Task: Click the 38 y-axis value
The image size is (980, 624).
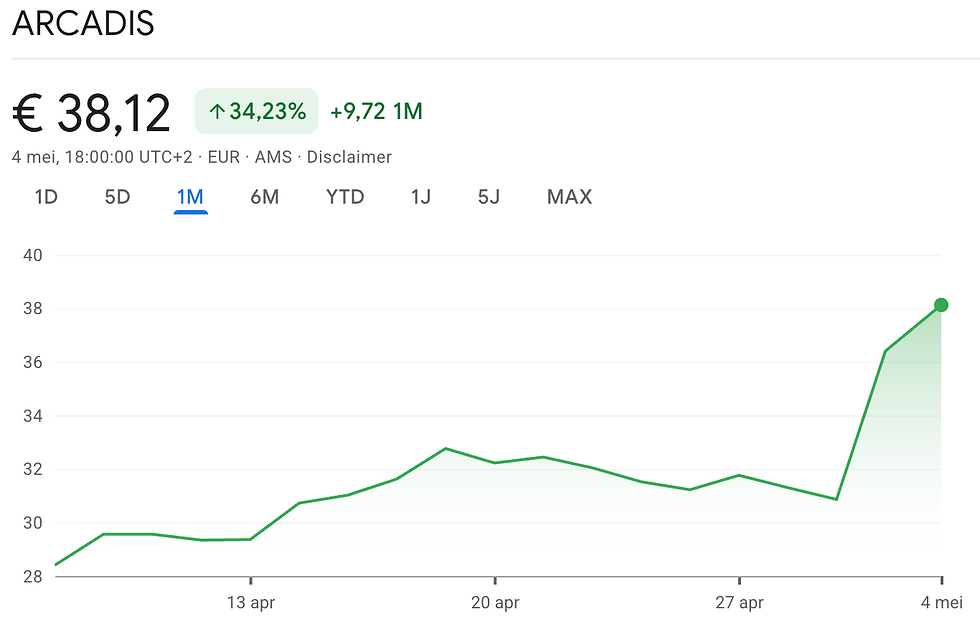Action: click(32, 309)
